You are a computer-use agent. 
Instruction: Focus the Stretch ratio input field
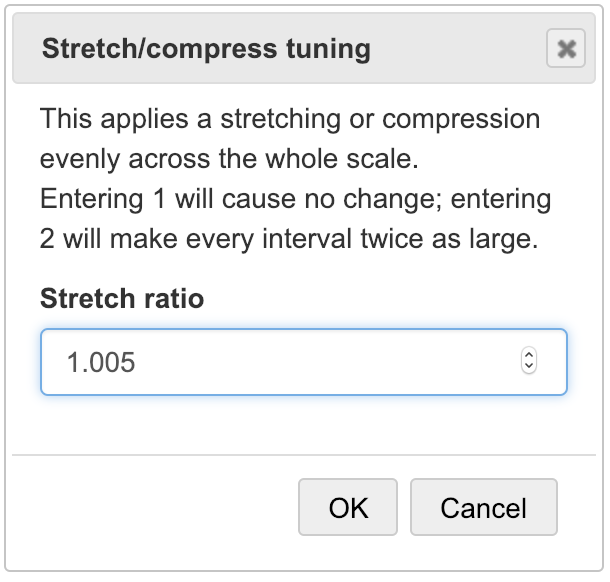pos(280,362)
